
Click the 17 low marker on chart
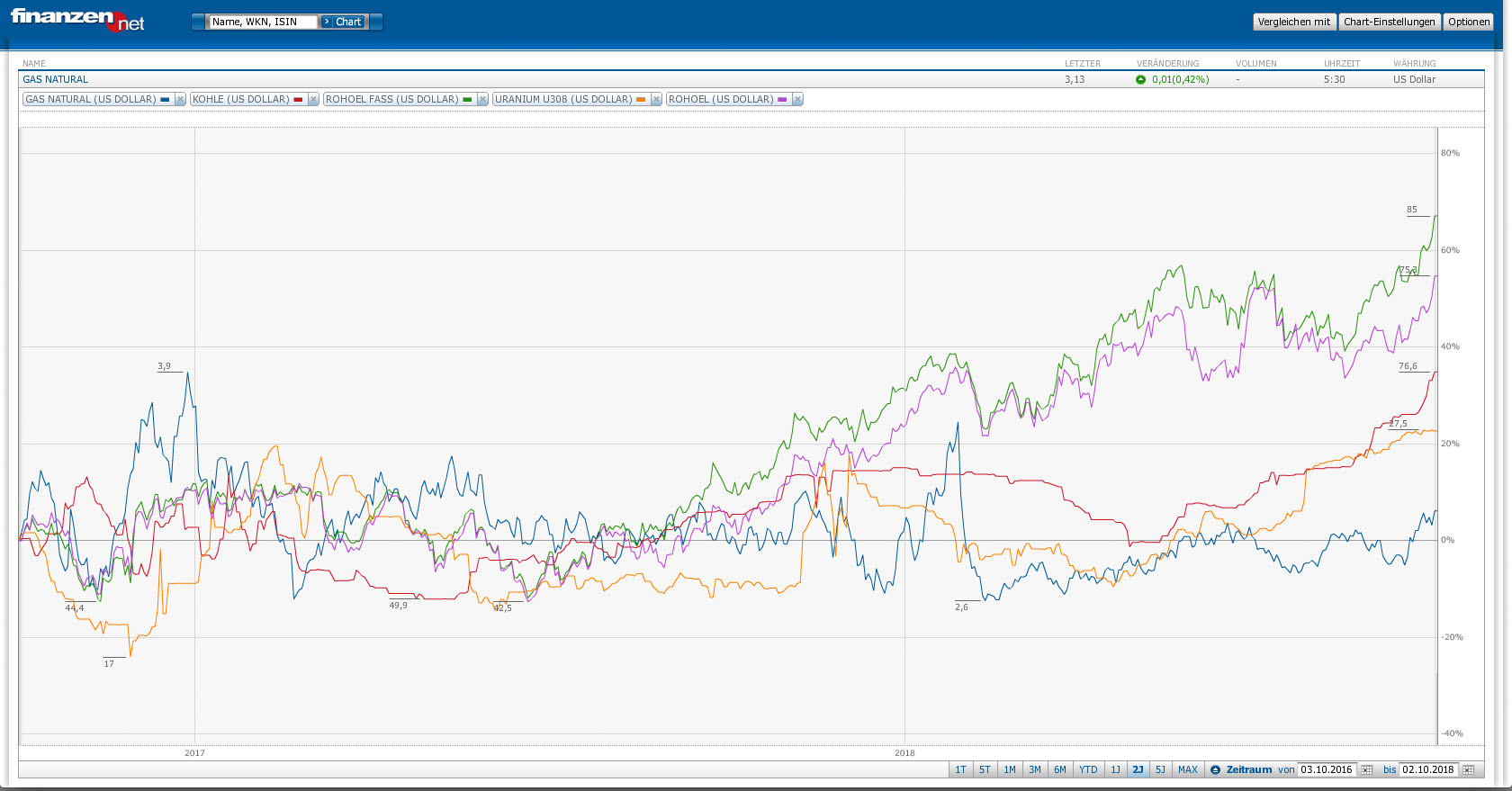109,664
